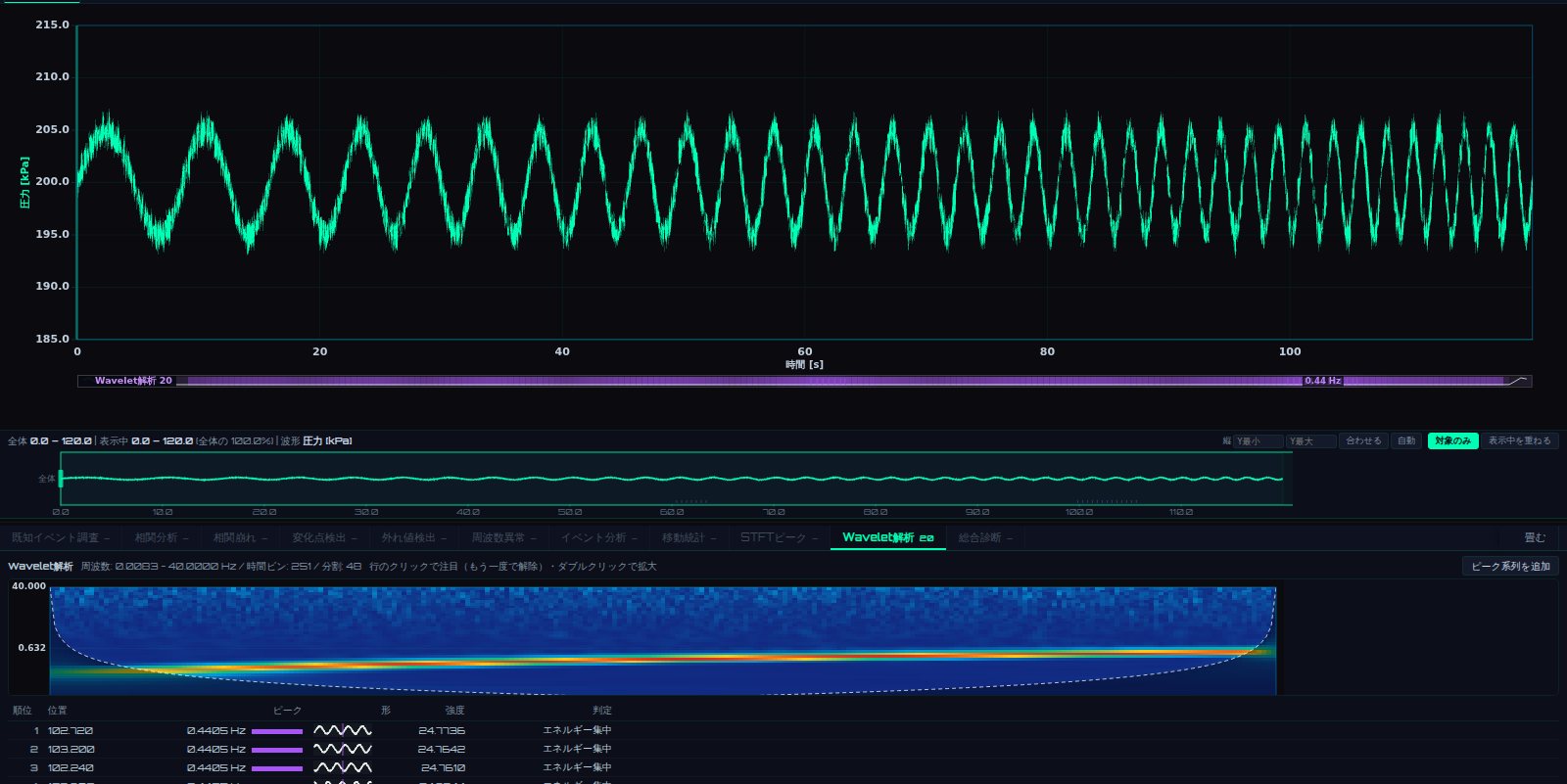Screen dimensions: 1567x784
Task: Select the row with strength 24.7642
Action: pyautogui.click(x=783, y=749)
